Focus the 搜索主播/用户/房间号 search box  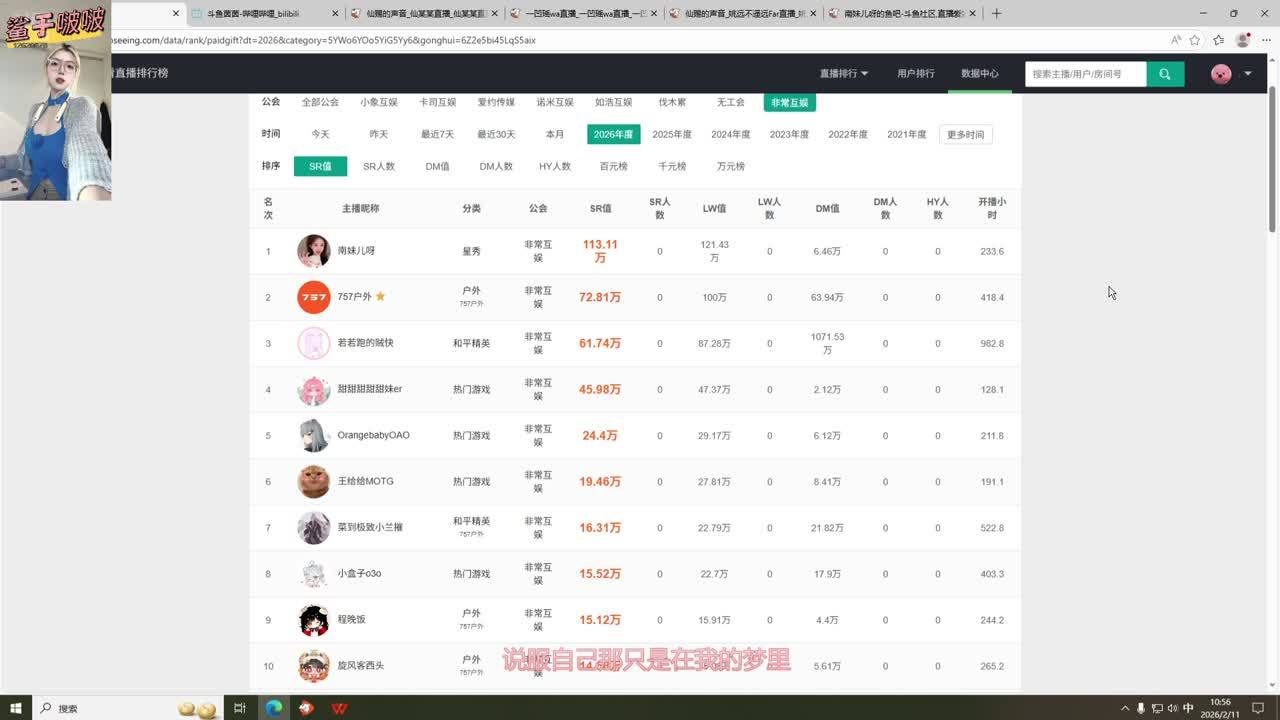[1085, 74]
